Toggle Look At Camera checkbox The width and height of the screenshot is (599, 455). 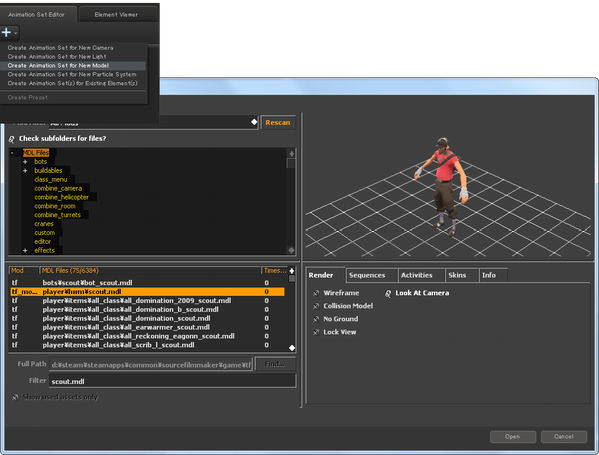(388, 293)
